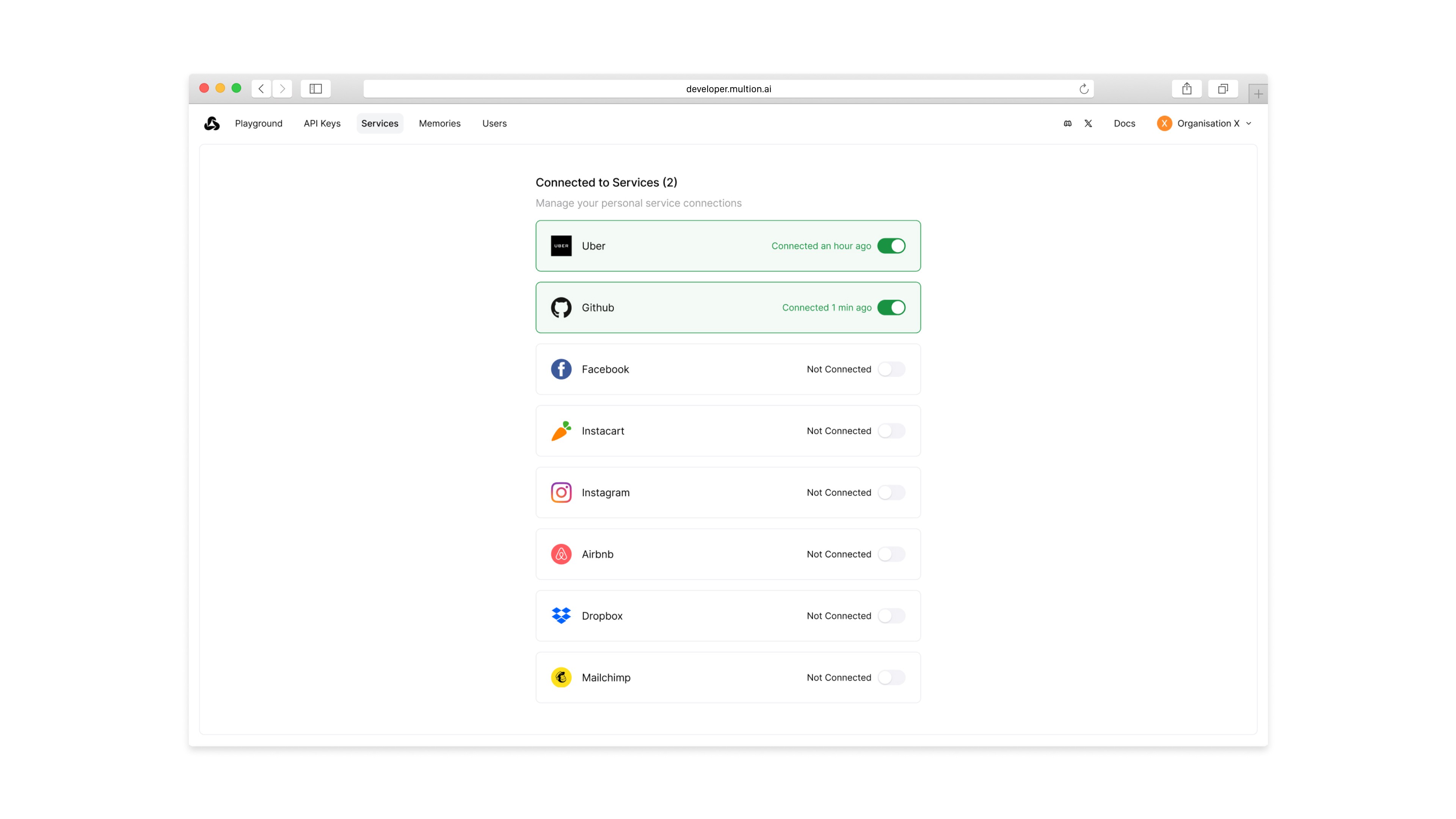1456x819 pixels.
Task: Enable the Facebook connection toggle
Action: tap(891, 369)
